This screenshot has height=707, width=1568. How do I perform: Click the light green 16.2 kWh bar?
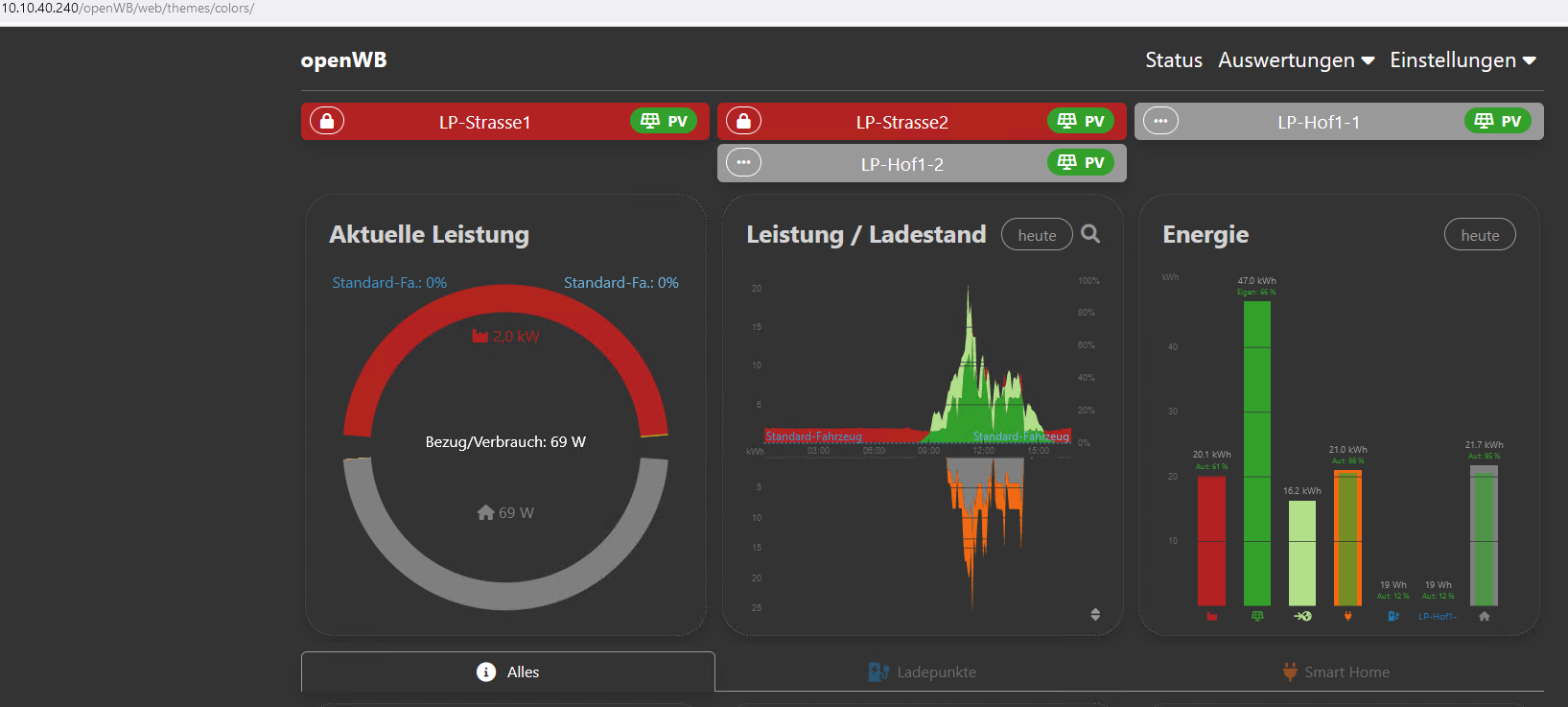[1302, 553]
